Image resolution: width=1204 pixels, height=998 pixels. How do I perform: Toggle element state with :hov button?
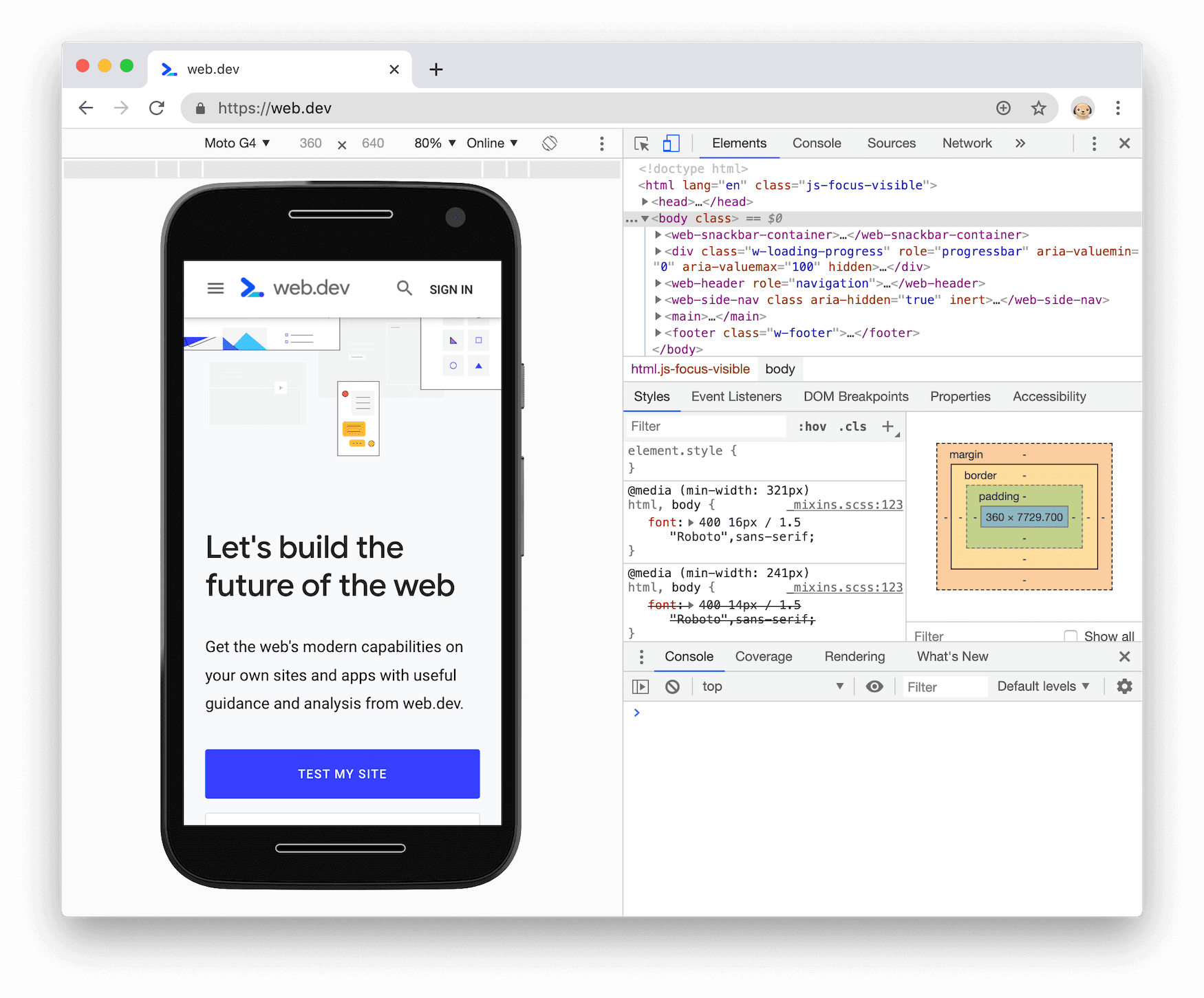point(813,426)
